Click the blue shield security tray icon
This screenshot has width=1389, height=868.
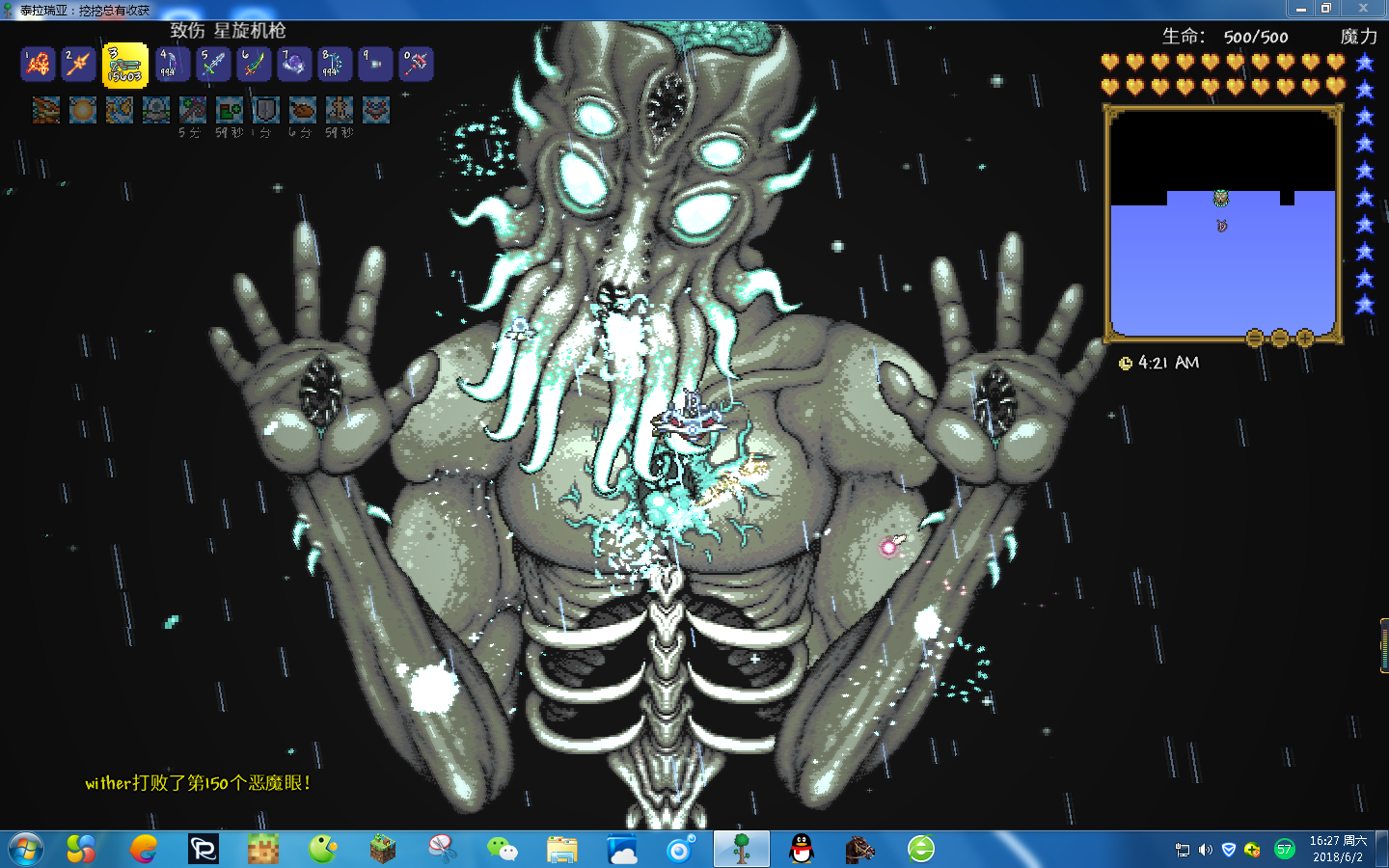pyautogui.click(x=1229, y=850)
